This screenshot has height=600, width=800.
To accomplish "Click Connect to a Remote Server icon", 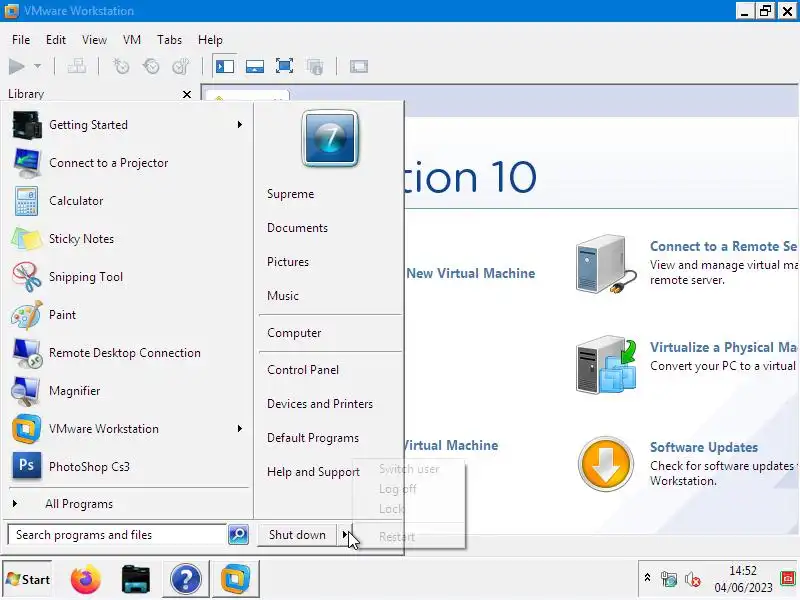I will point(606,264).
